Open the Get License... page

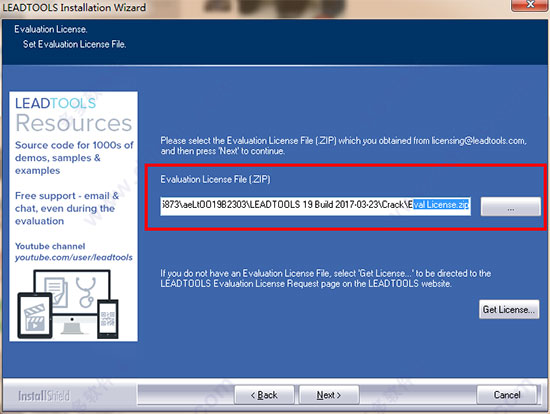[509, 309]
